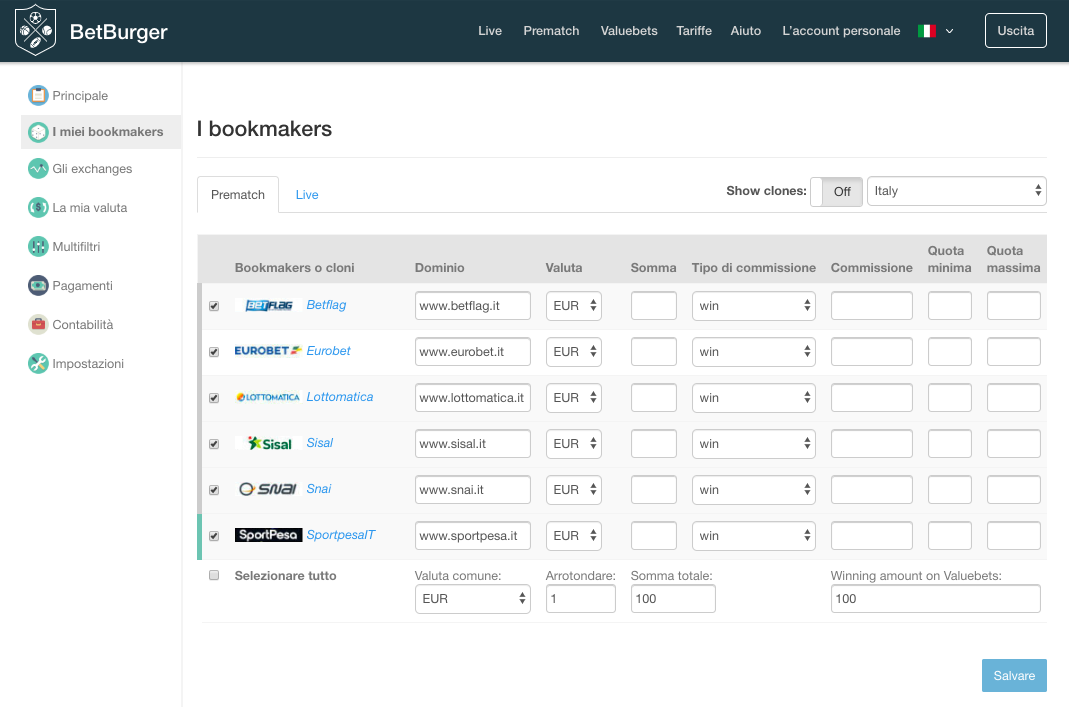This screenshot has height=707, width=1069.
Task: Click the Winning amount on Valuebets field
Action: tap(935, 599)
